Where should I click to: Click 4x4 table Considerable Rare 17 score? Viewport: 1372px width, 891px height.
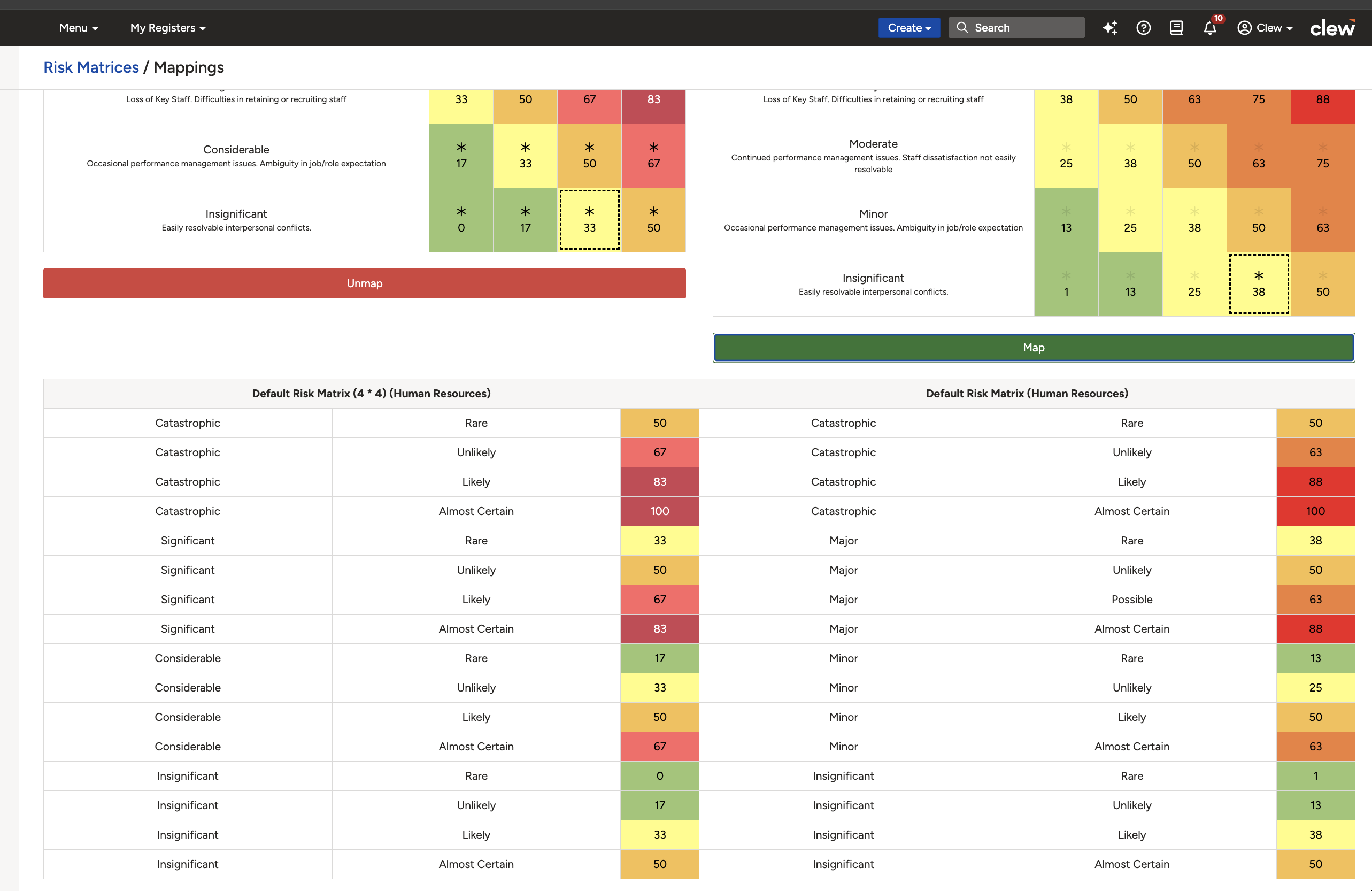click(x=659, y=658)
